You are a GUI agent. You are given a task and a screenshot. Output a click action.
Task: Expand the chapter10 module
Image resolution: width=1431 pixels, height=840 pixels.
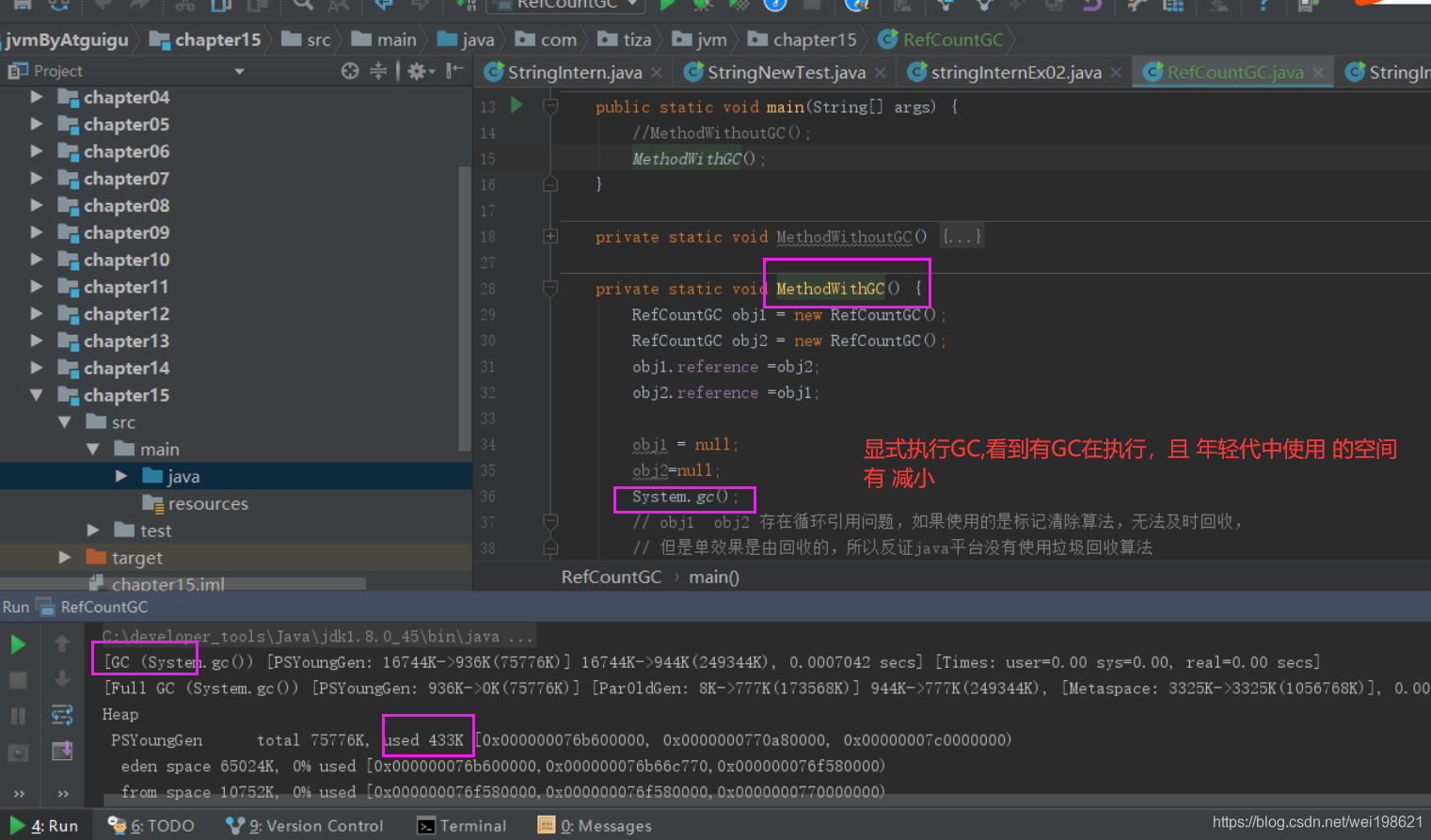point(36,260)
